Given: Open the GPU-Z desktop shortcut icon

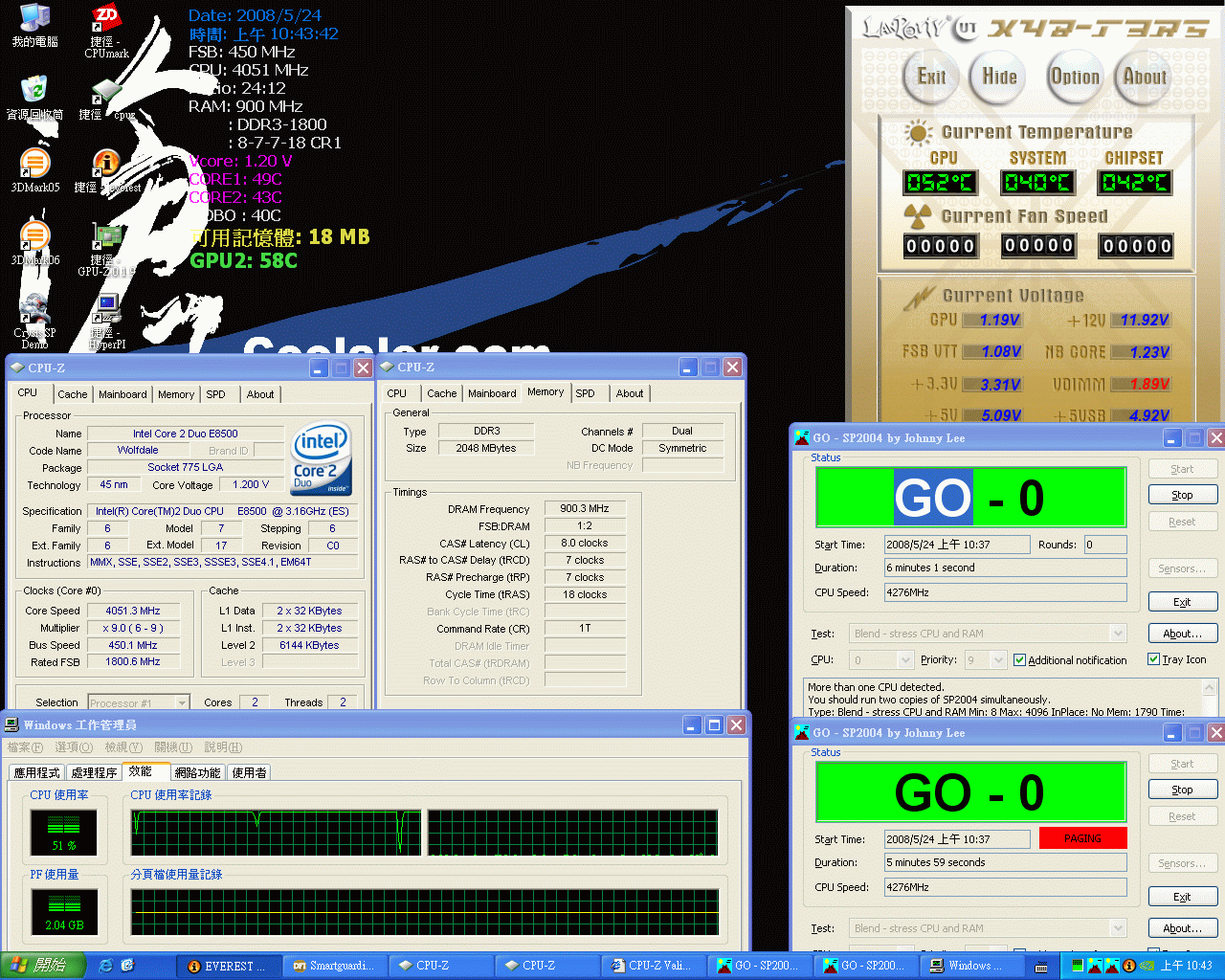Looking at the screenshot, I should coord(106,237).
